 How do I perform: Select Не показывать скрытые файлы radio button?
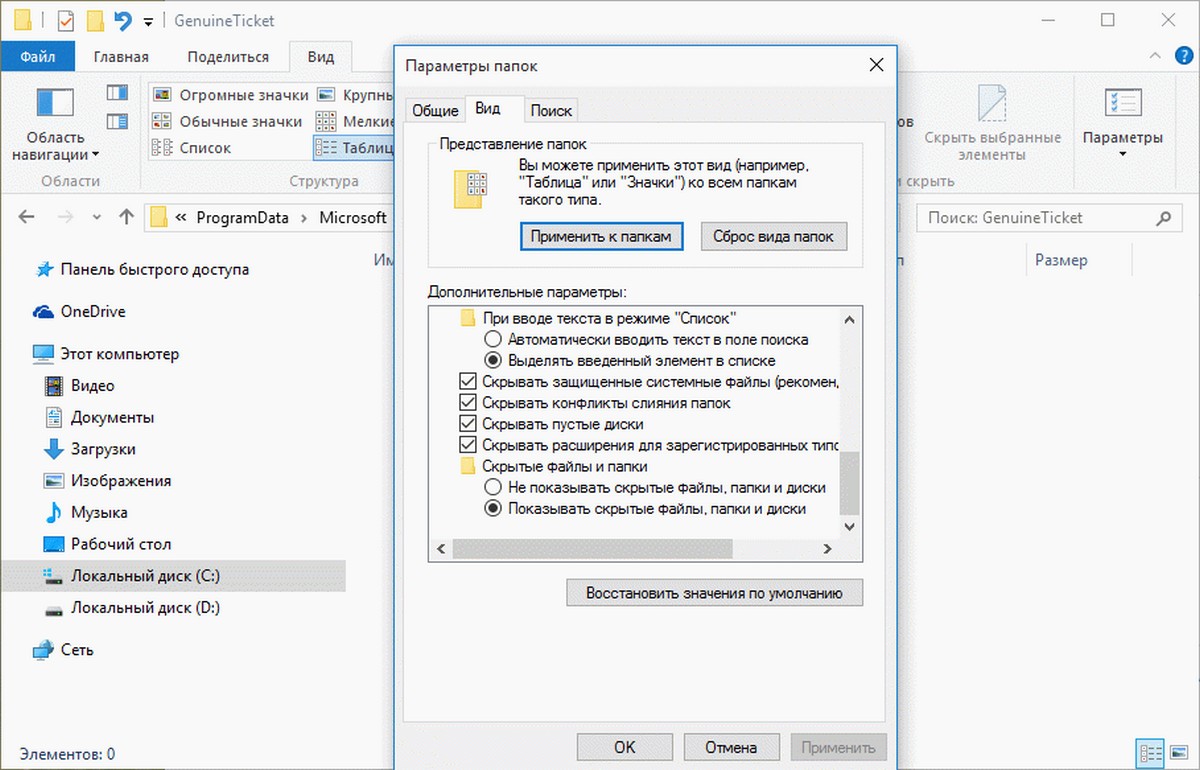coord(492,488)
